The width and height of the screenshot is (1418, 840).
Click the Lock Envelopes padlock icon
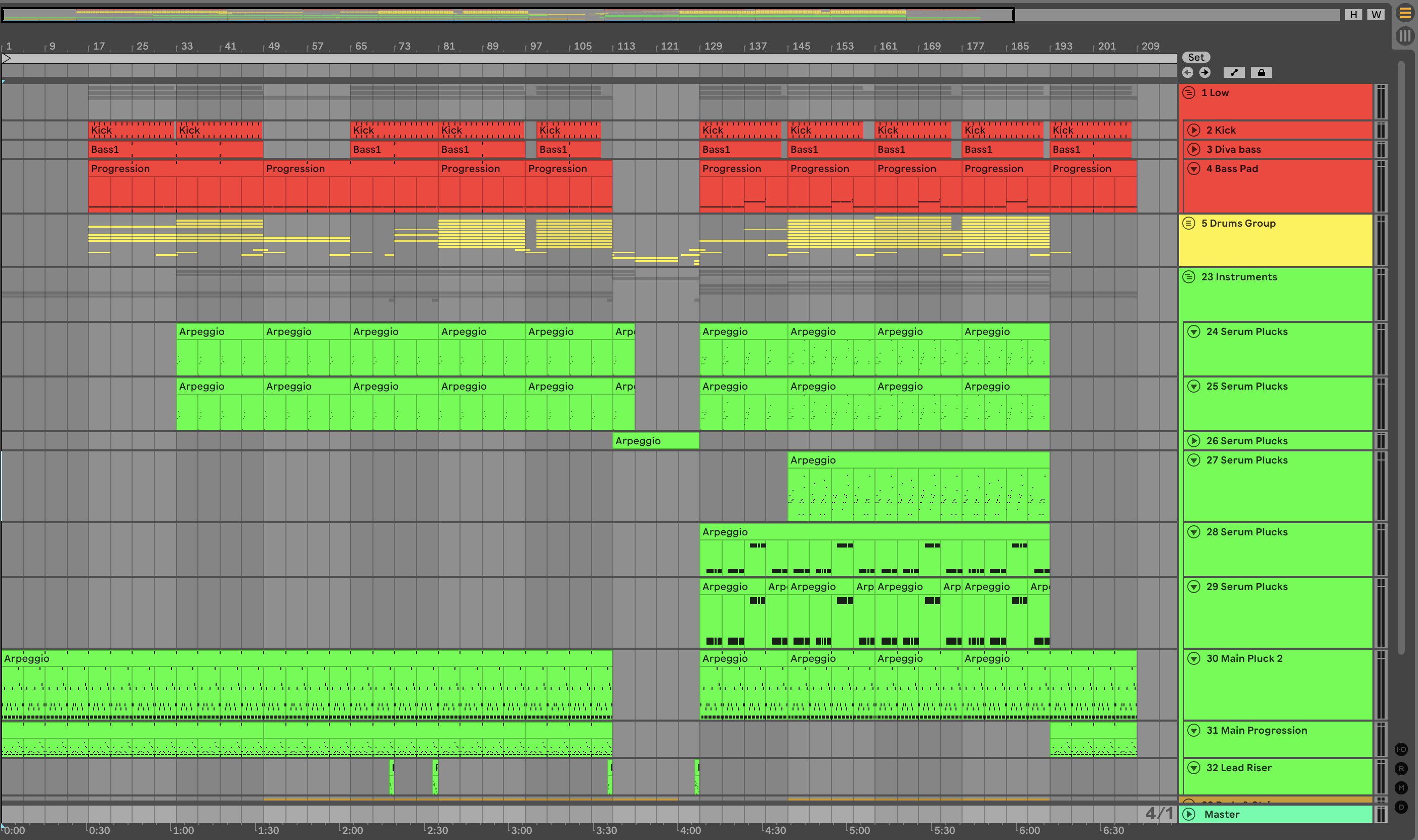pos(1261,72)
